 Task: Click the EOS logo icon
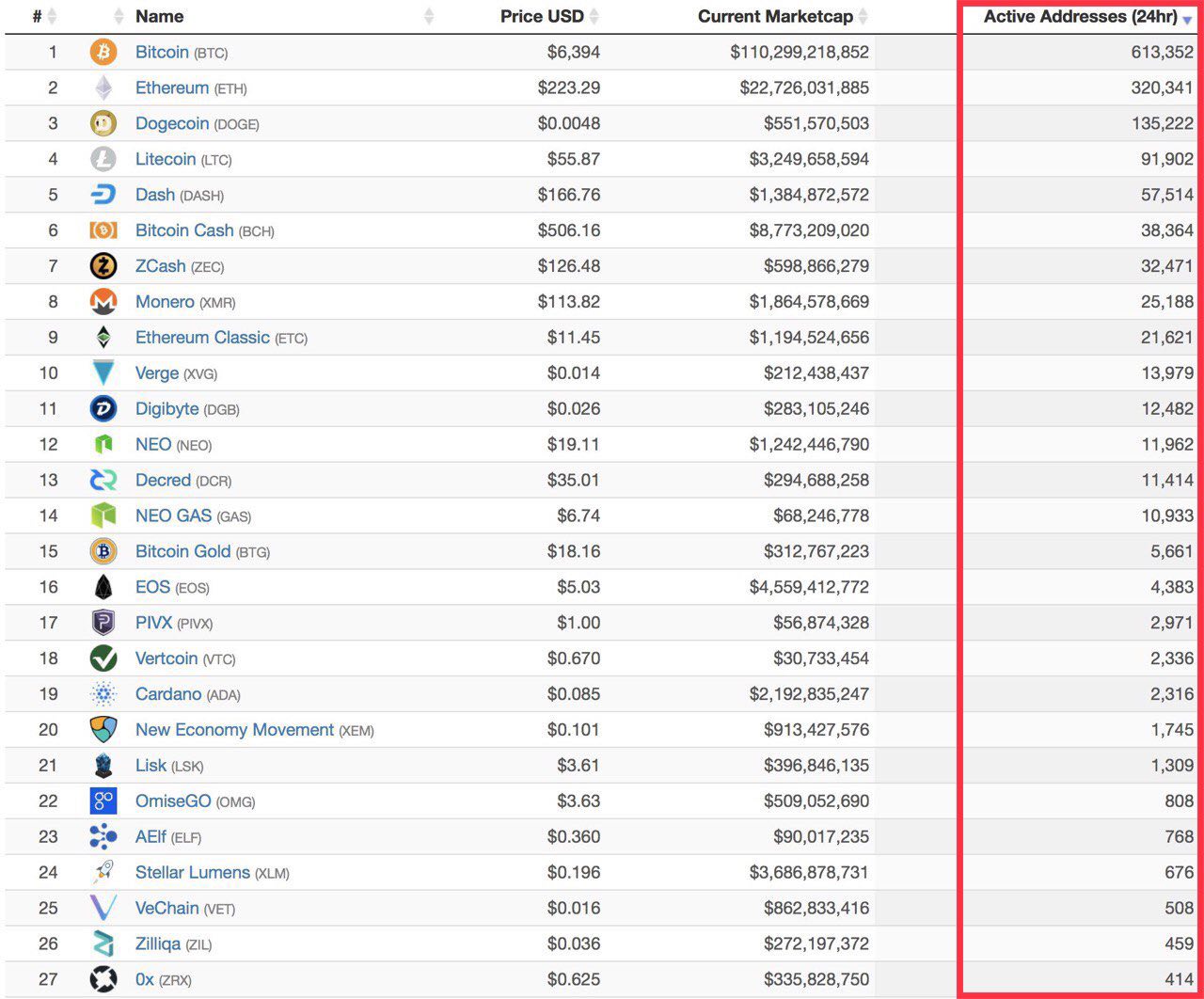(103, 587)
